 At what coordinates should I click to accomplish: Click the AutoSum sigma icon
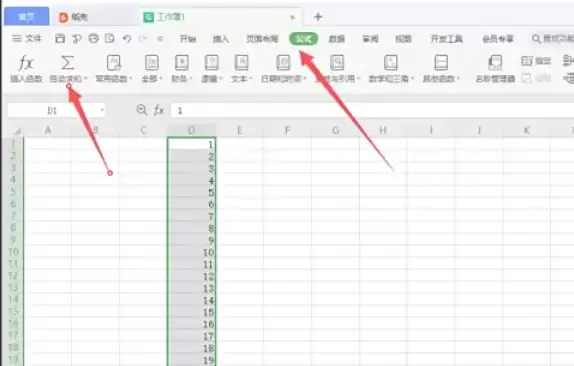[x=67, y=63]
